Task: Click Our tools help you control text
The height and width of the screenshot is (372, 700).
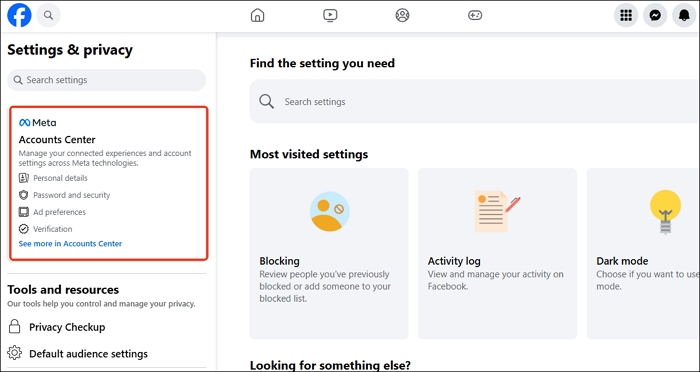Action: pos(101,304)
